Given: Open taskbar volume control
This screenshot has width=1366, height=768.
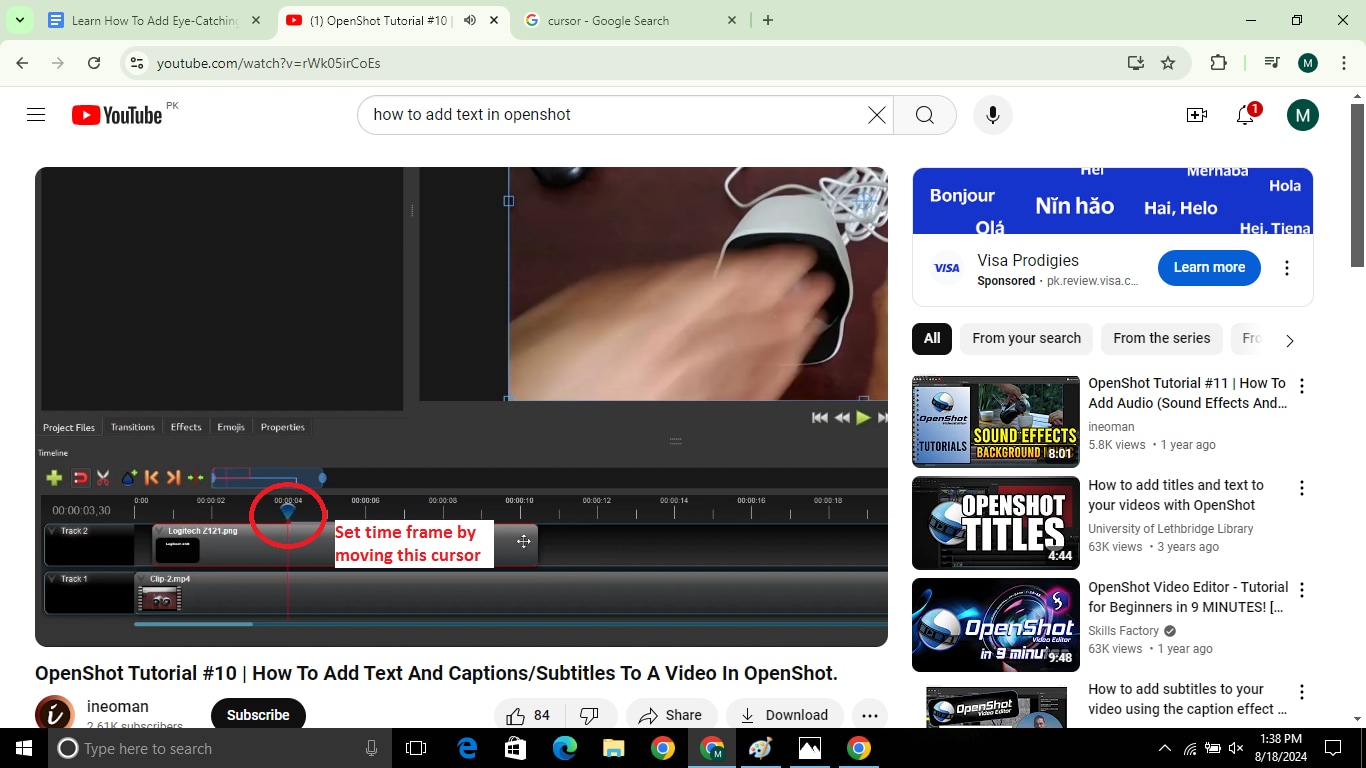Looking at the screenshot, I should [x=1236, y=748].
